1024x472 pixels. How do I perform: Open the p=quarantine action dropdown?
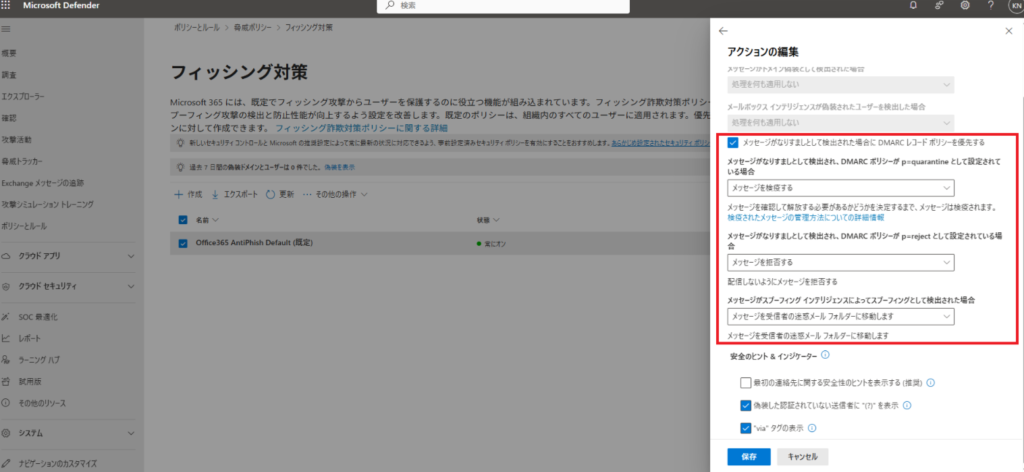tap(840, 187)
